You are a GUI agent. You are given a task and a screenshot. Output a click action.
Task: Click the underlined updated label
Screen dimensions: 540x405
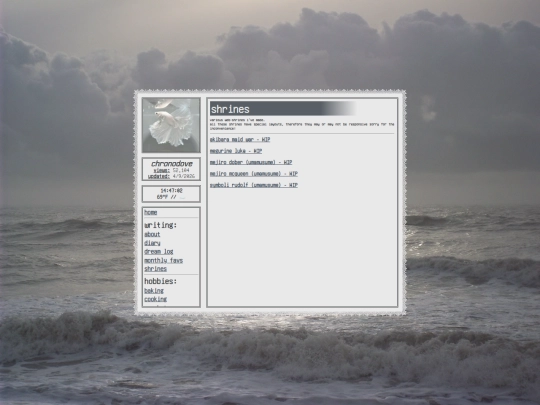(159, 176)
